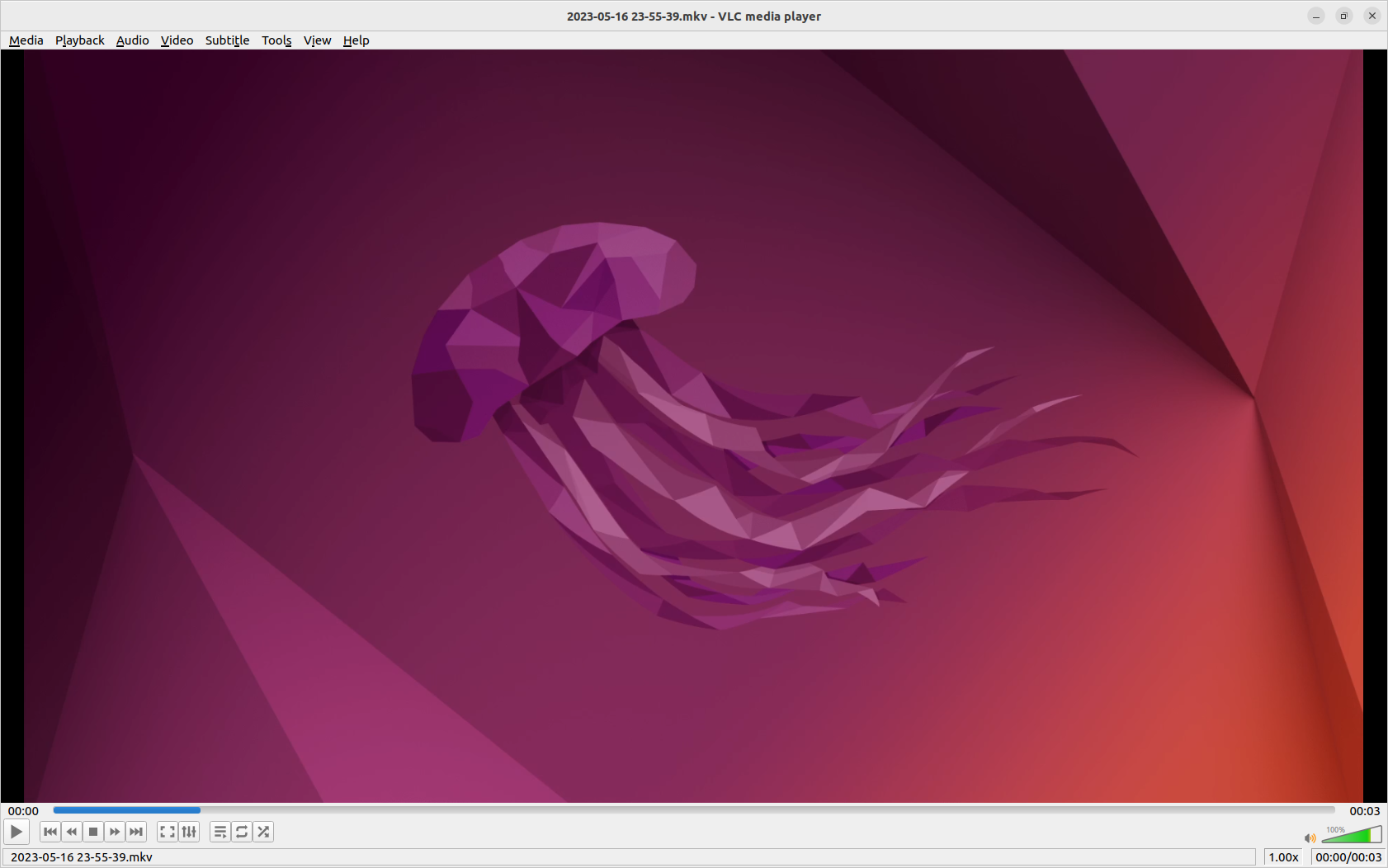Toggle the 00:00/00:03 time display in status bar
The height and width of the screenshot is (868, 1388).
[x=1348, y=857]
